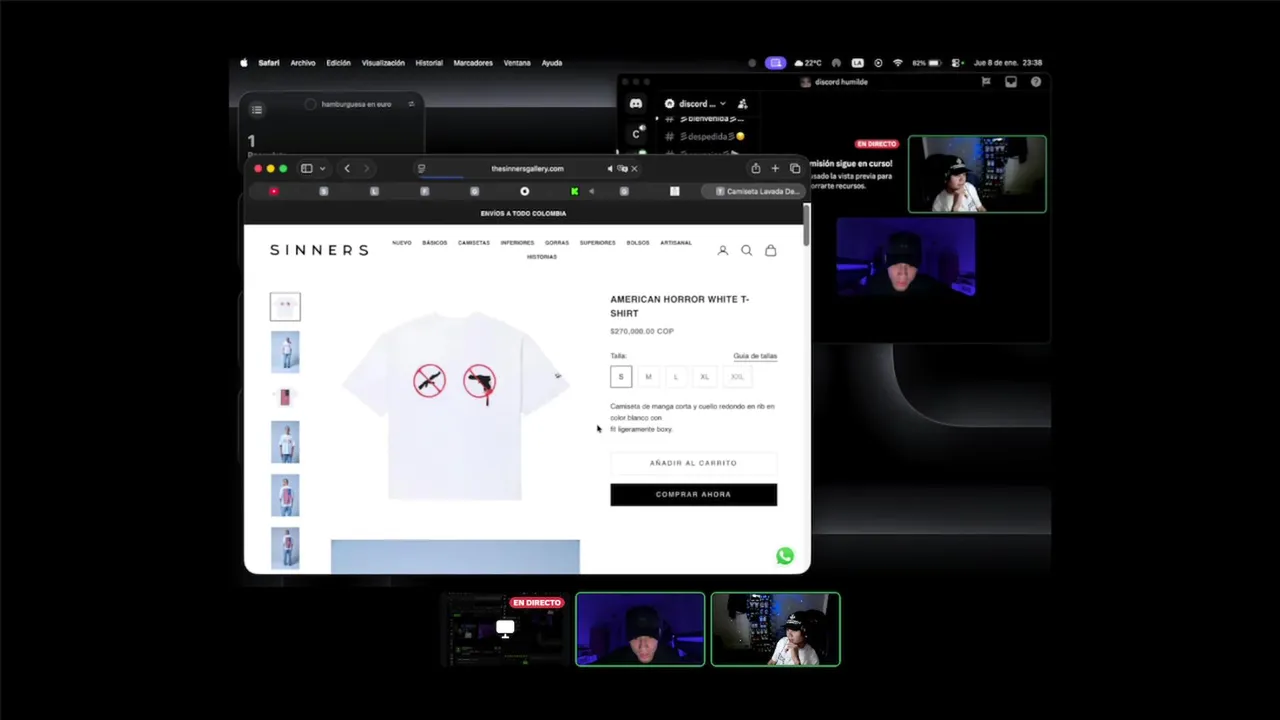Image resolution: width=1280 pixels, height=720 pixels.
Task: Select size XL
Action: 705,377
